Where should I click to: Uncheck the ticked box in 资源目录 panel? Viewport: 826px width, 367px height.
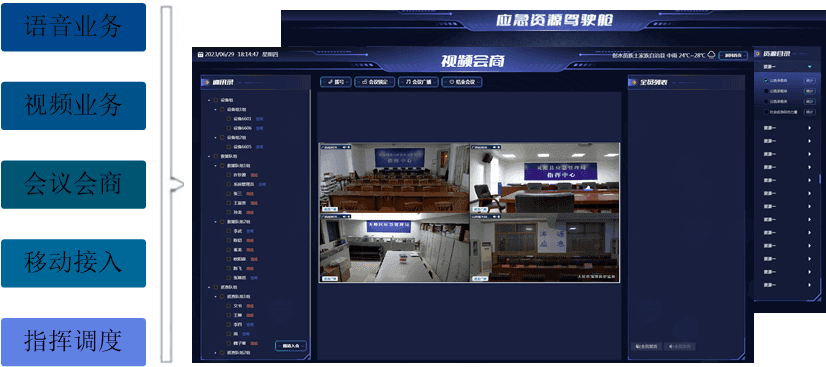tap(766, 81)
